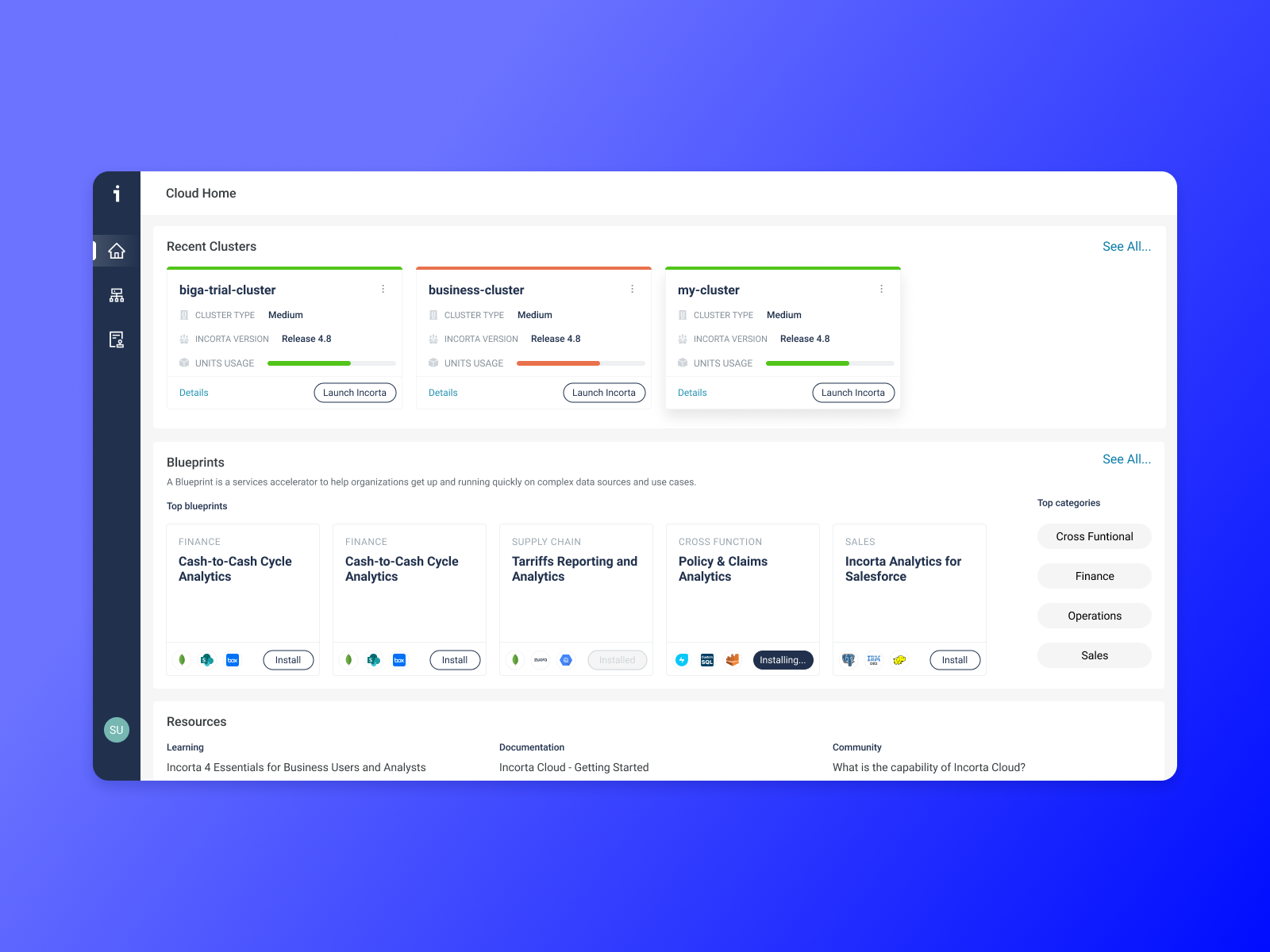Open the options menu on biga-trial-cluster
This screenshot has width=1270, height=952.
point(384,289)
